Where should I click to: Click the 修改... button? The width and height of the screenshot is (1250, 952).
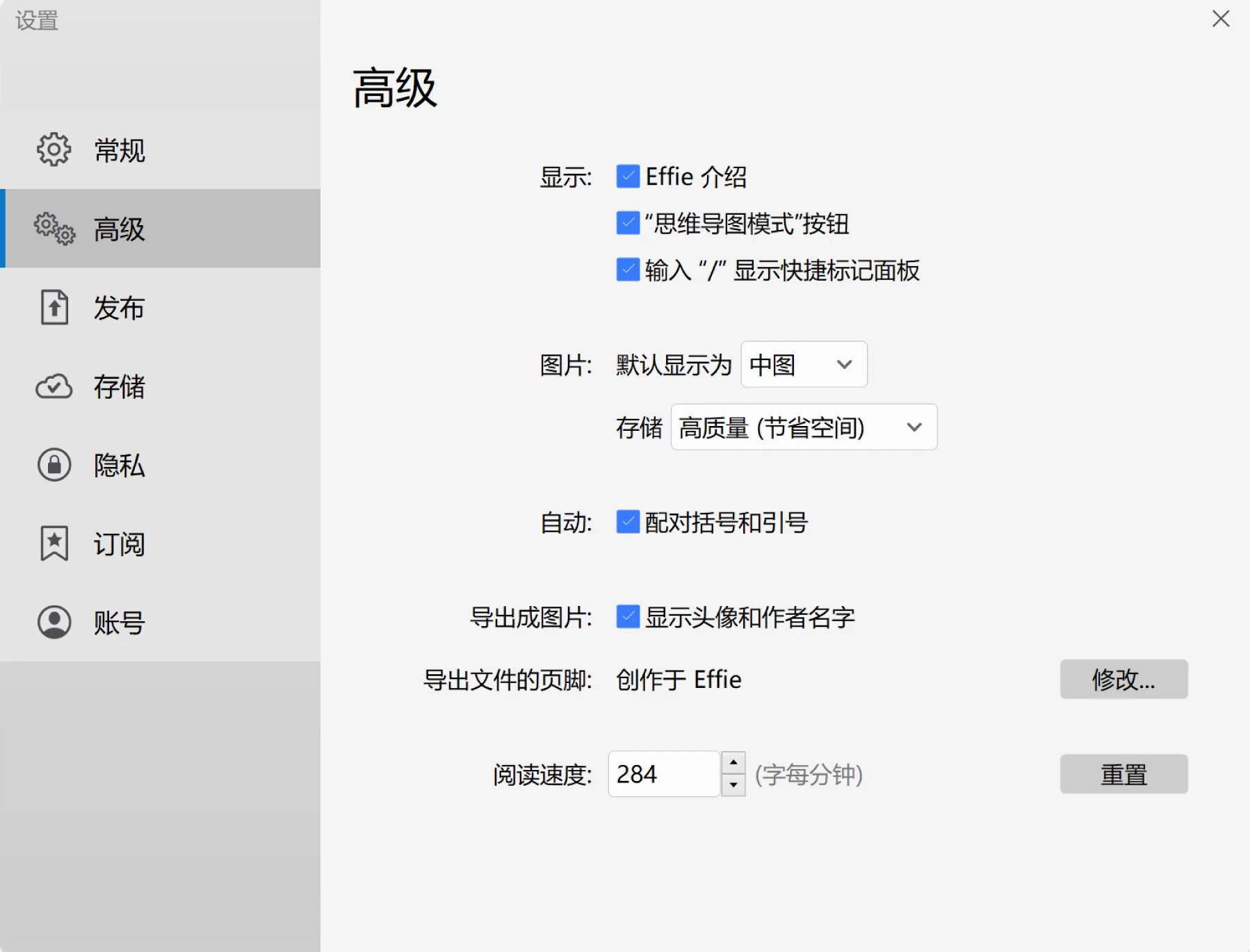(1123, 679)
